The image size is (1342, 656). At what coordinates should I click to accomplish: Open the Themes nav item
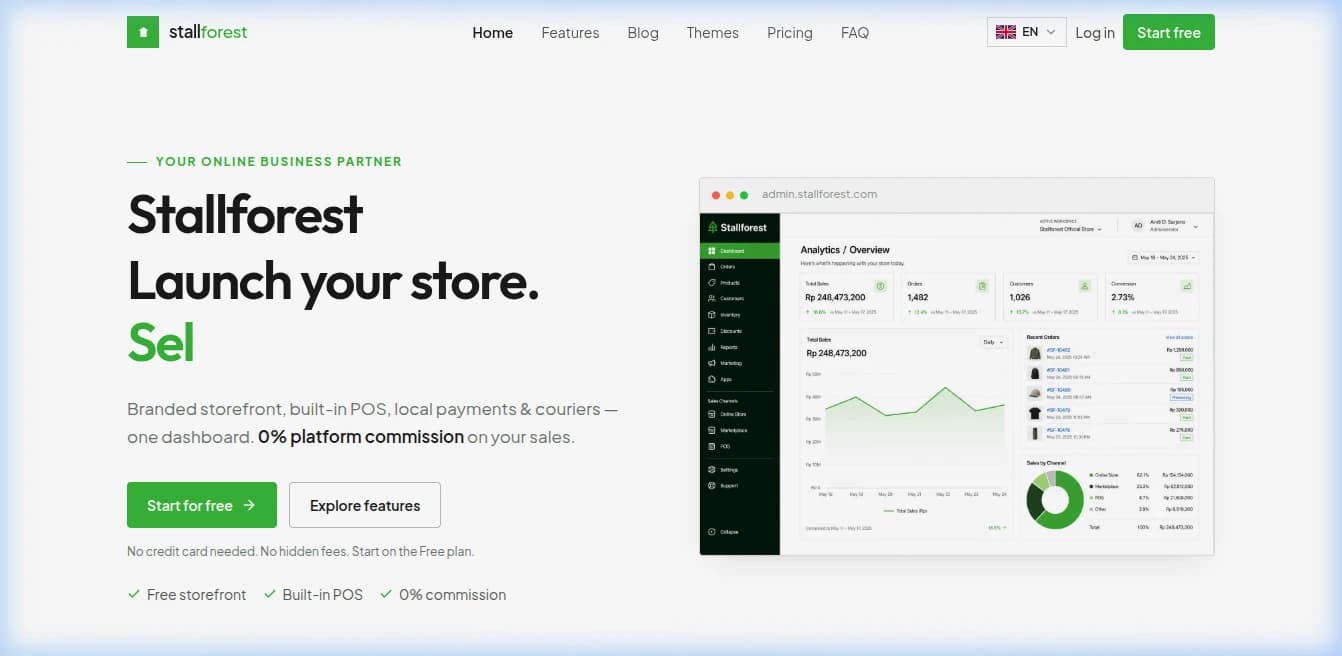click(712, 33)
